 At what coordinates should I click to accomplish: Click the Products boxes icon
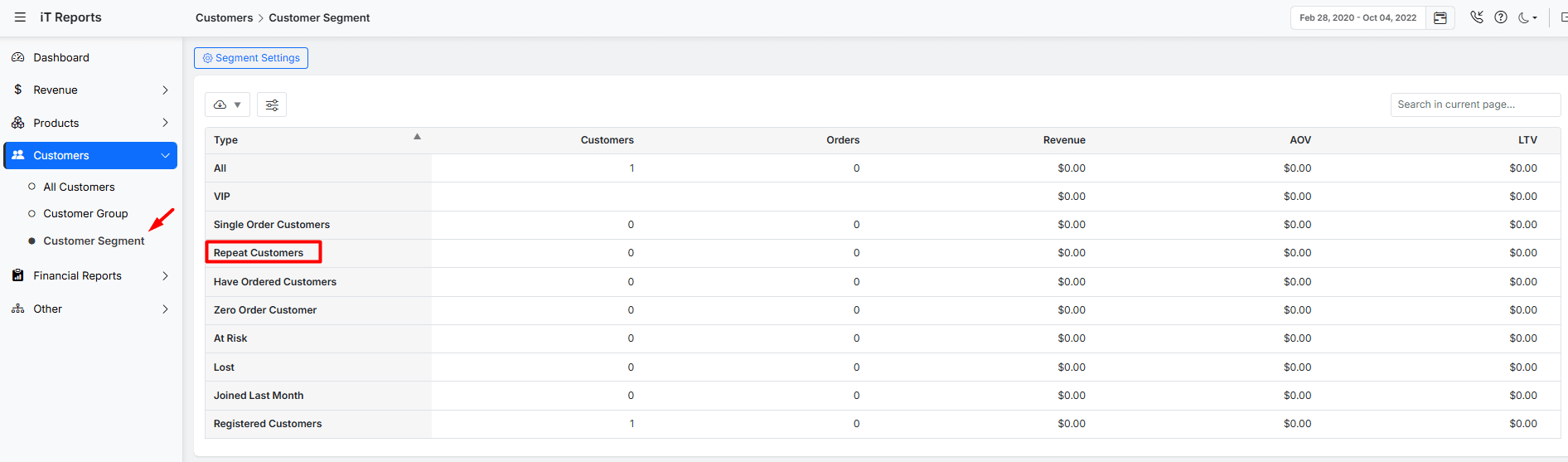click(17, 123)
